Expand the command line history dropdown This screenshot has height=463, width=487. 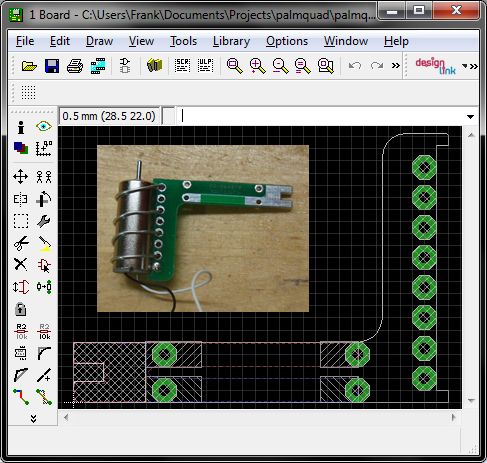[x=470, y=117]
